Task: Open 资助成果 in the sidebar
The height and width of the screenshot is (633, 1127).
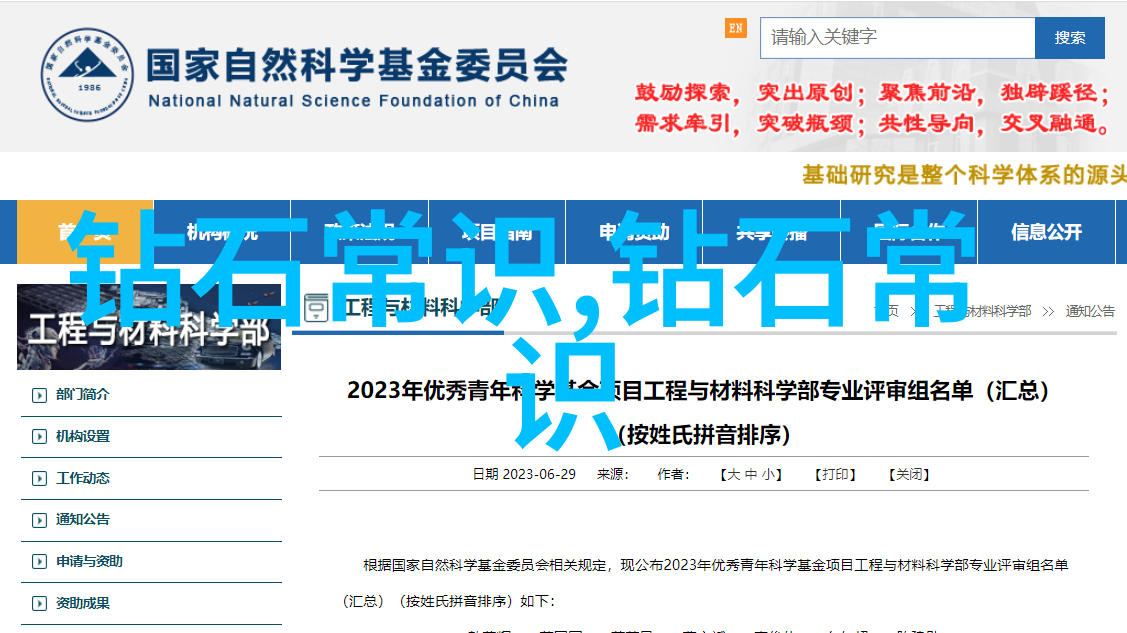Action: pyautogui.click(x=83, y=603)
